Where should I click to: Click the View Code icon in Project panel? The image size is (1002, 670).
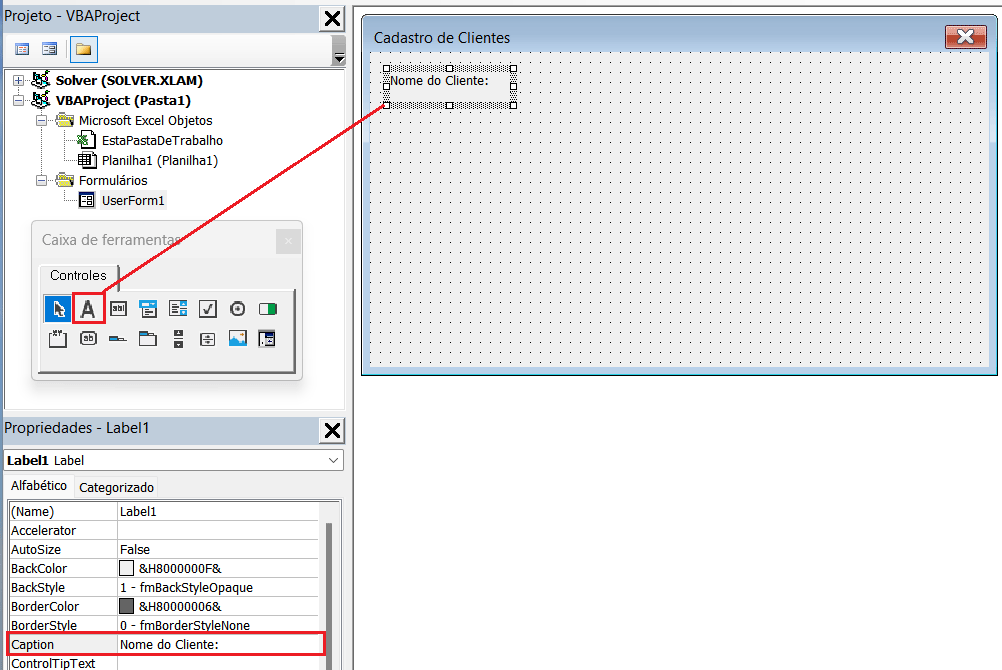[x=22, y=49]
